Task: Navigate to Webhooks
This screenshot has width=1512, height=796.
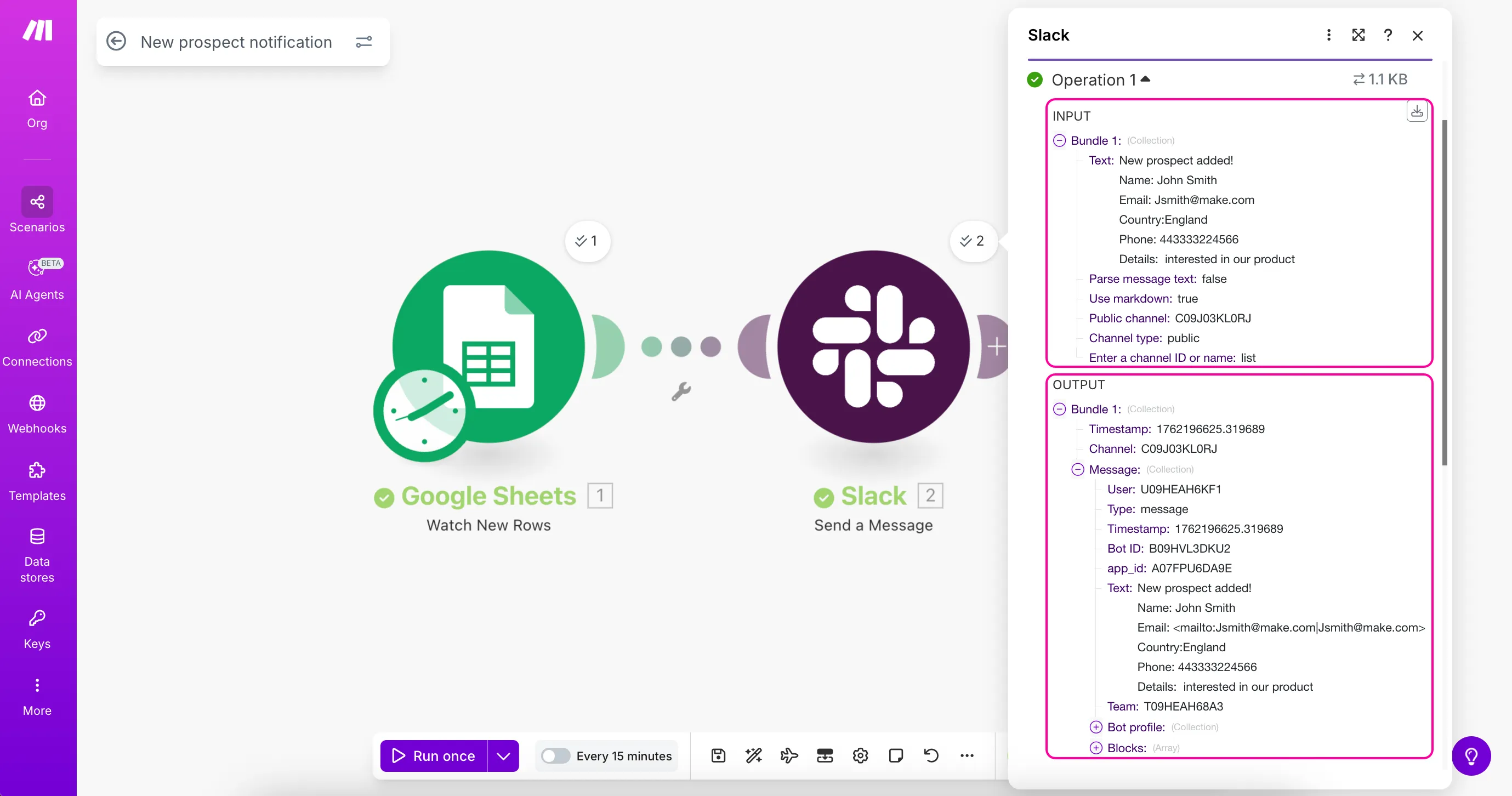Action: coord(37,414)
